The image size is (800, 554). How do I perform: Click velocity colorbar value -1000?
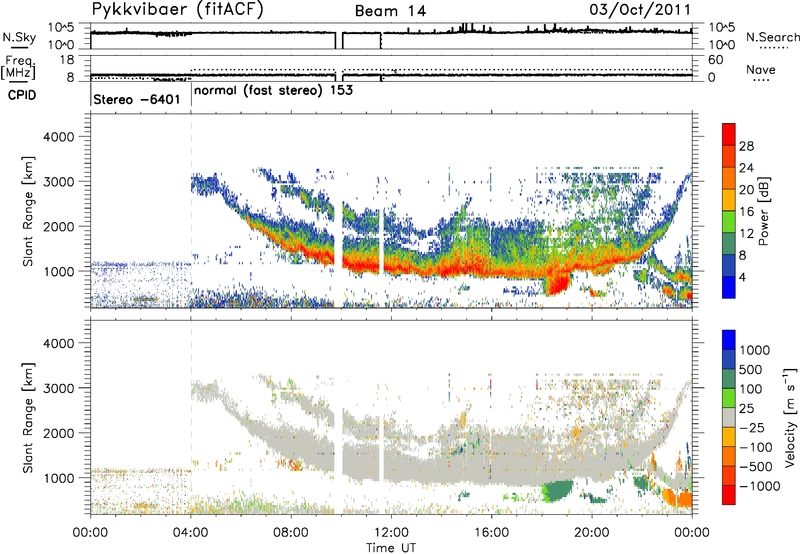coord(759,486)
